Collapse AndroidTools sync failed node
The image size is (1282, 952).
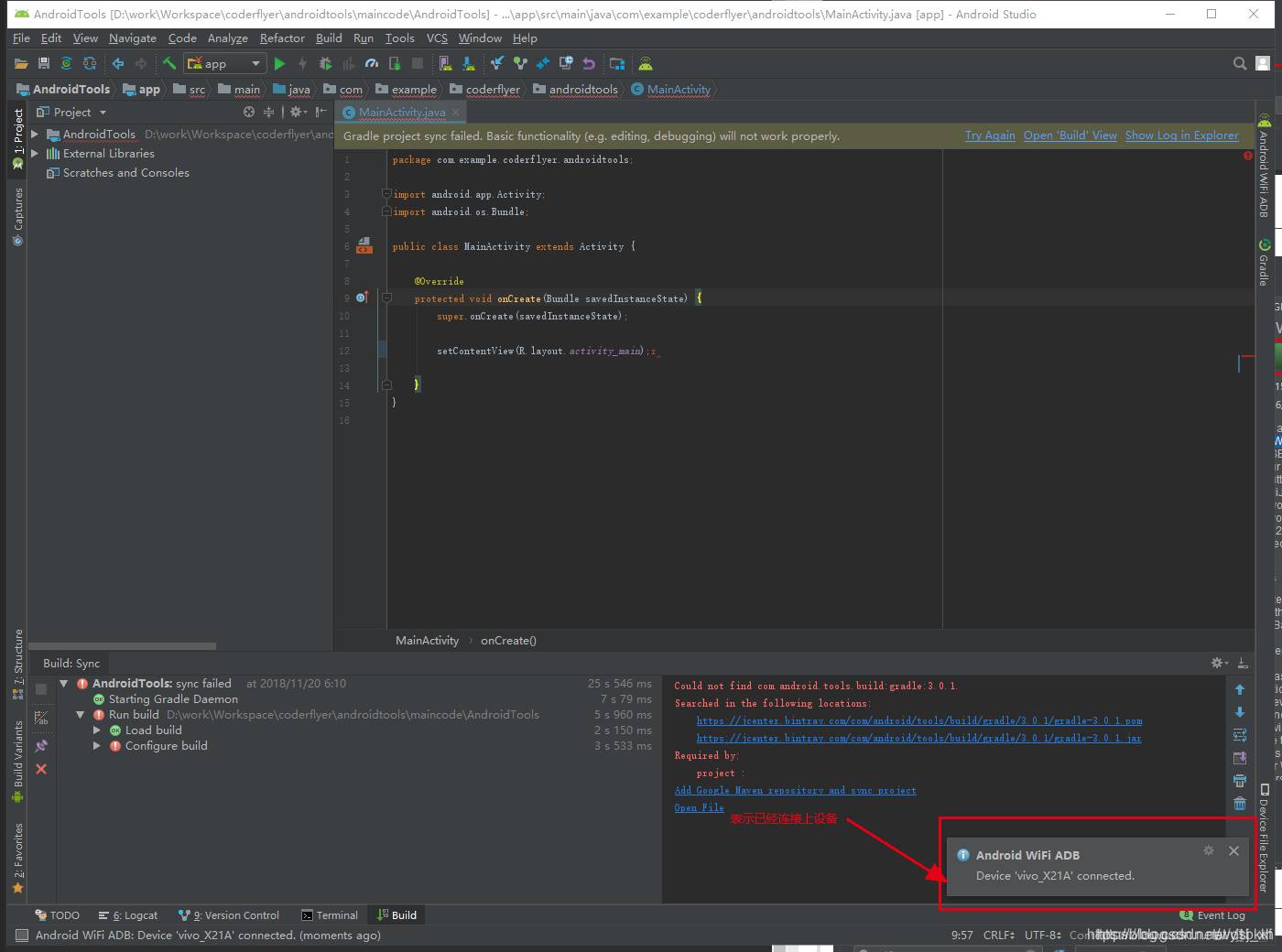tap(64, 684)
